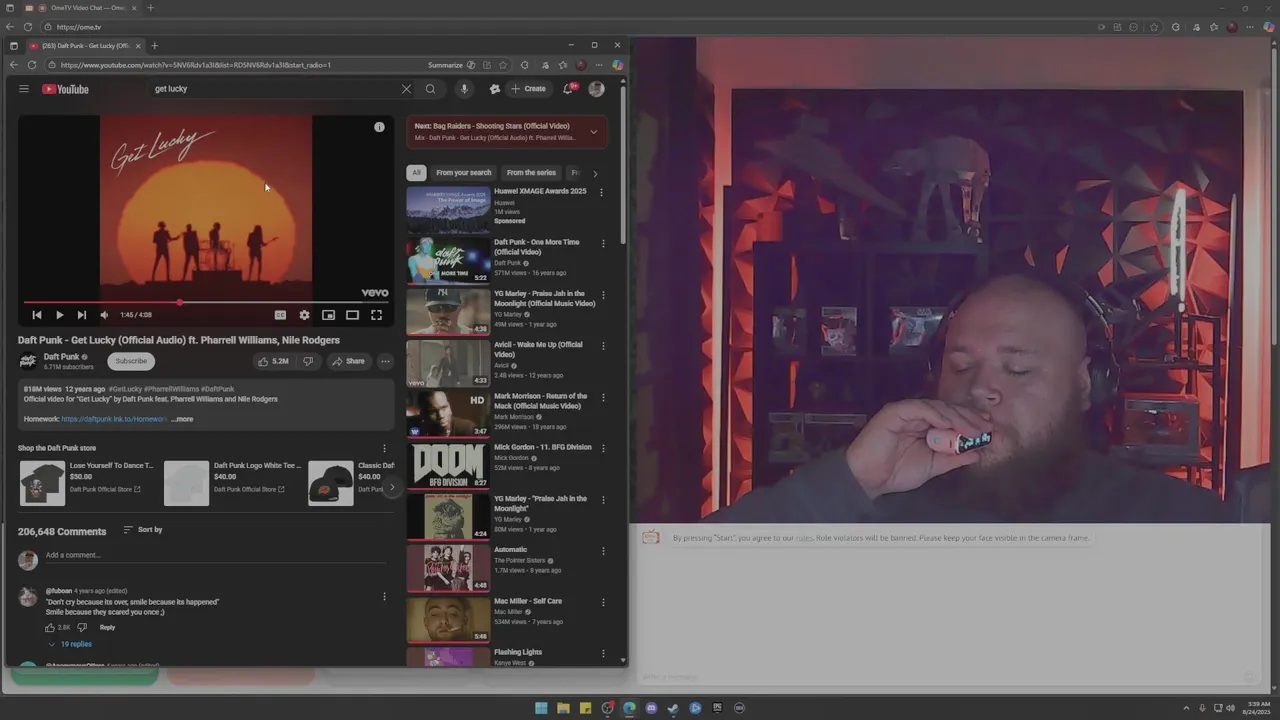
Task: Open the rules link in OmeTV chat
Action: click(x=804, y=538)
